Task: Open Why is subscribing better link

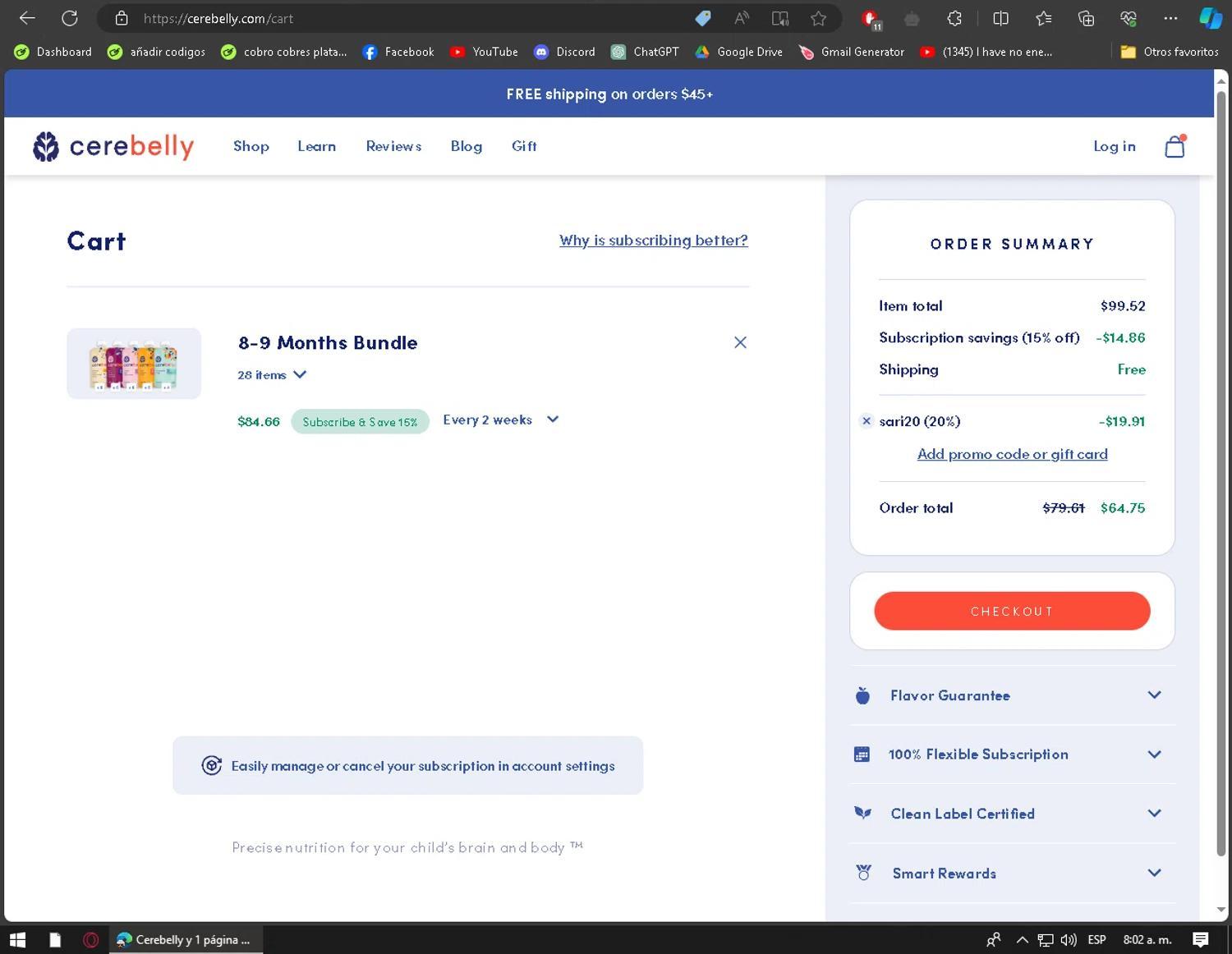Action: click(x=654, y=240)
